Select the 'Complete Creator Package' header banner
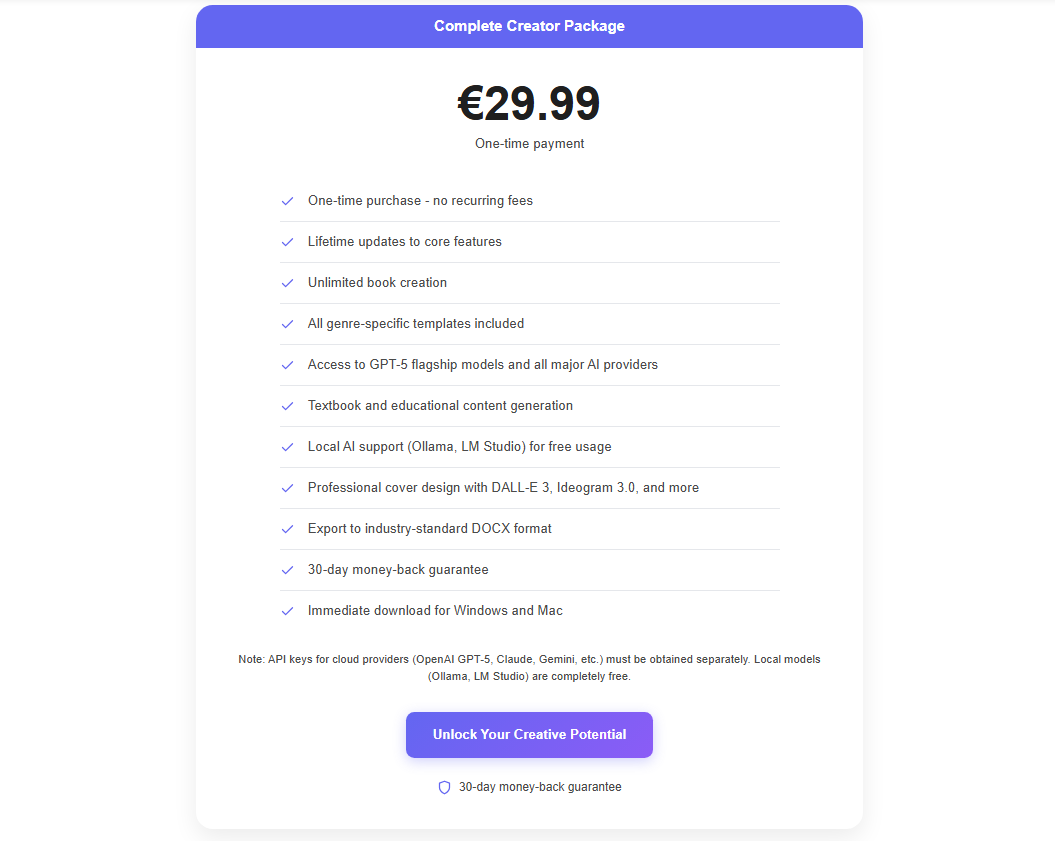The image size is (1055, 841). [x=529, y=26]
